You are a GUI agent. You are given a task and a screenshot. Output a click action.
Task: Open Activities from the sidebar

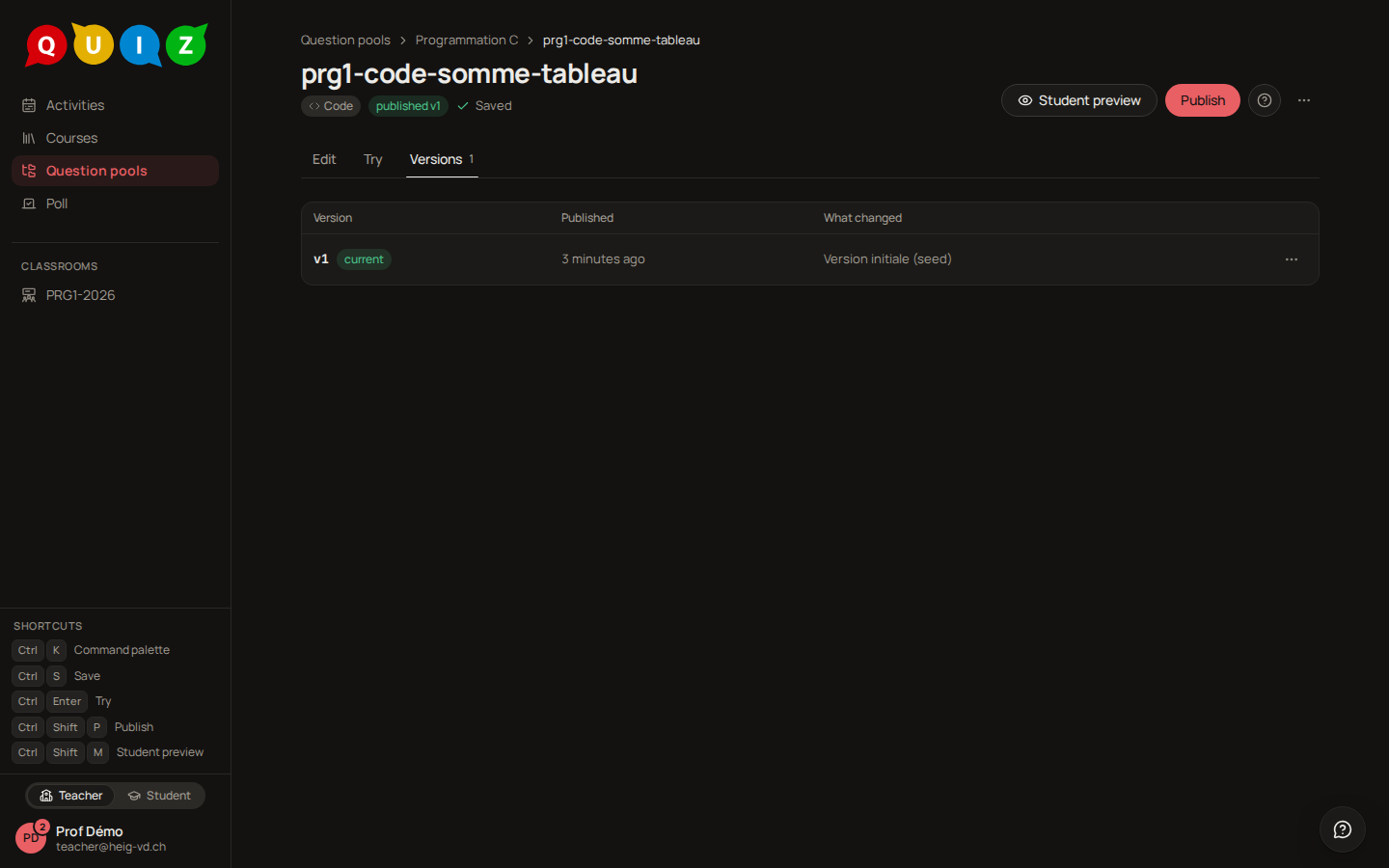pos(115,105)
